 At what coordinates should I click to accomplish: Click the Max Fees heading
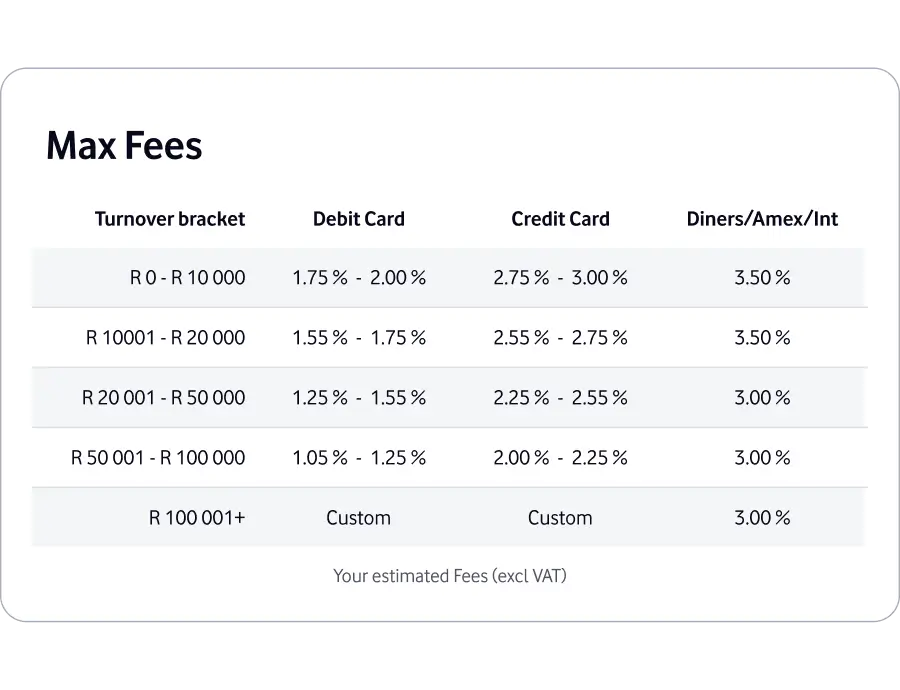click(x=124, y=145)
